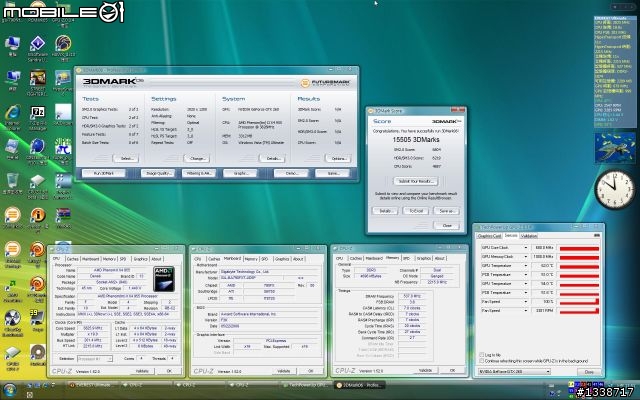Viewport: 640px width, 400px height.
Task: Click Submit Your Results in the Score window
Action: click(x=416, y=181)
